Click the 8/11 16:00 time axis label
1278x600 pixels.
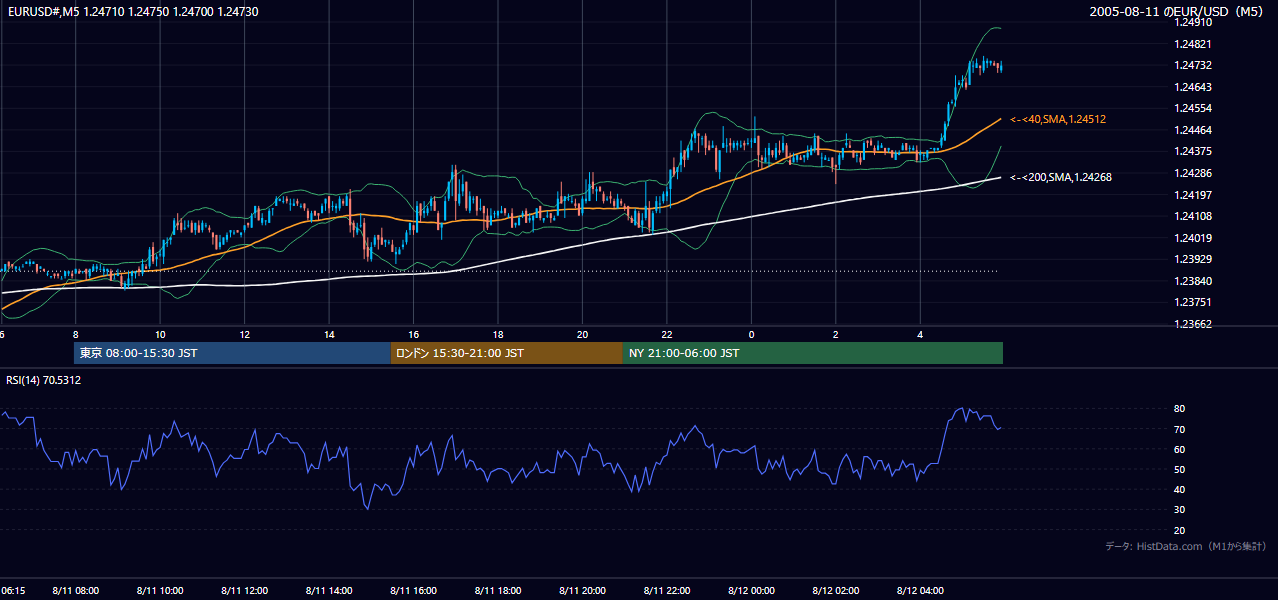(414, 591)
